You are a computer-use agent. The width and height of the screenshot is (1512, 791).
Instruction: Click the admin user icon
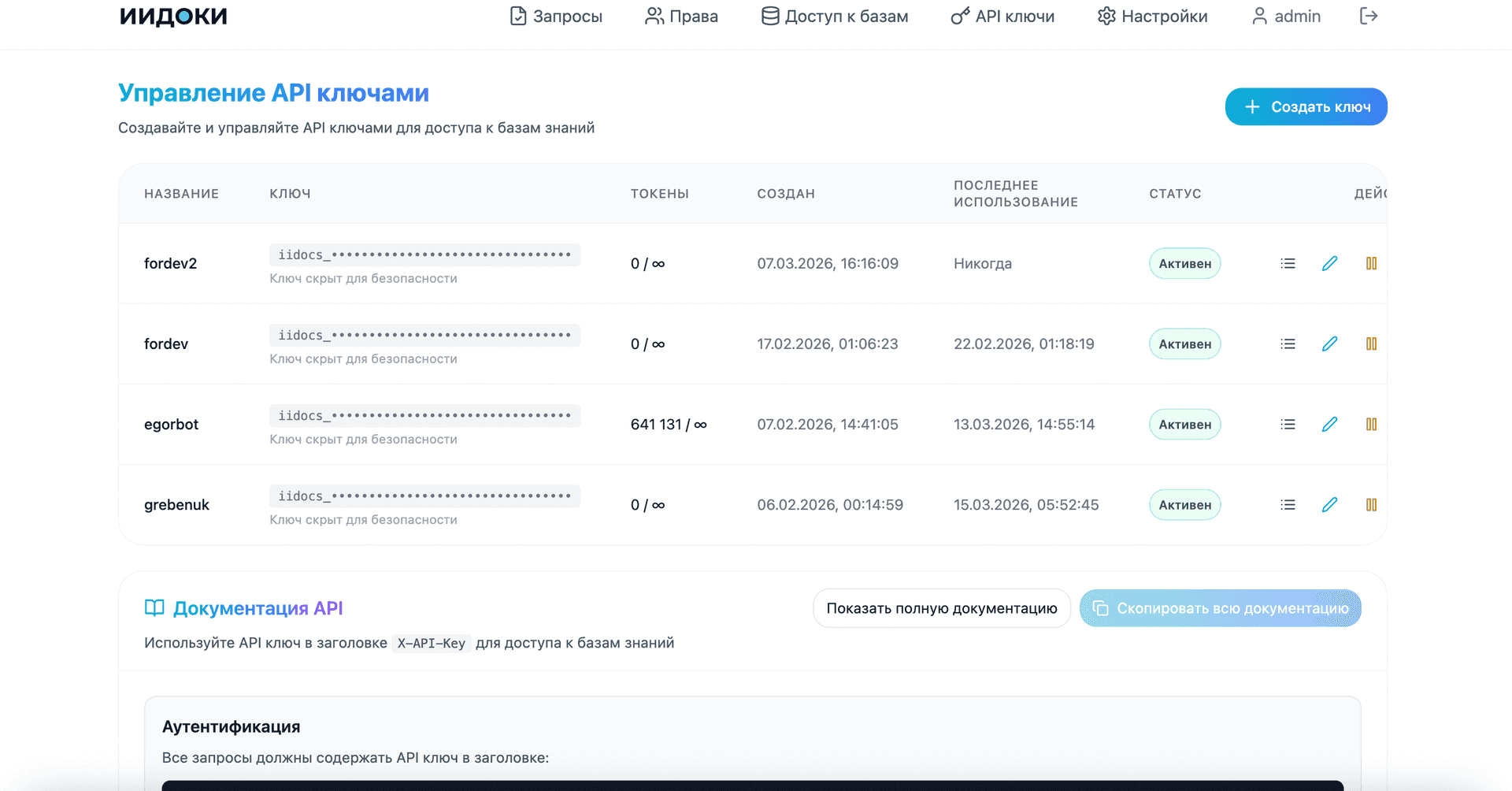(1258, 15)
